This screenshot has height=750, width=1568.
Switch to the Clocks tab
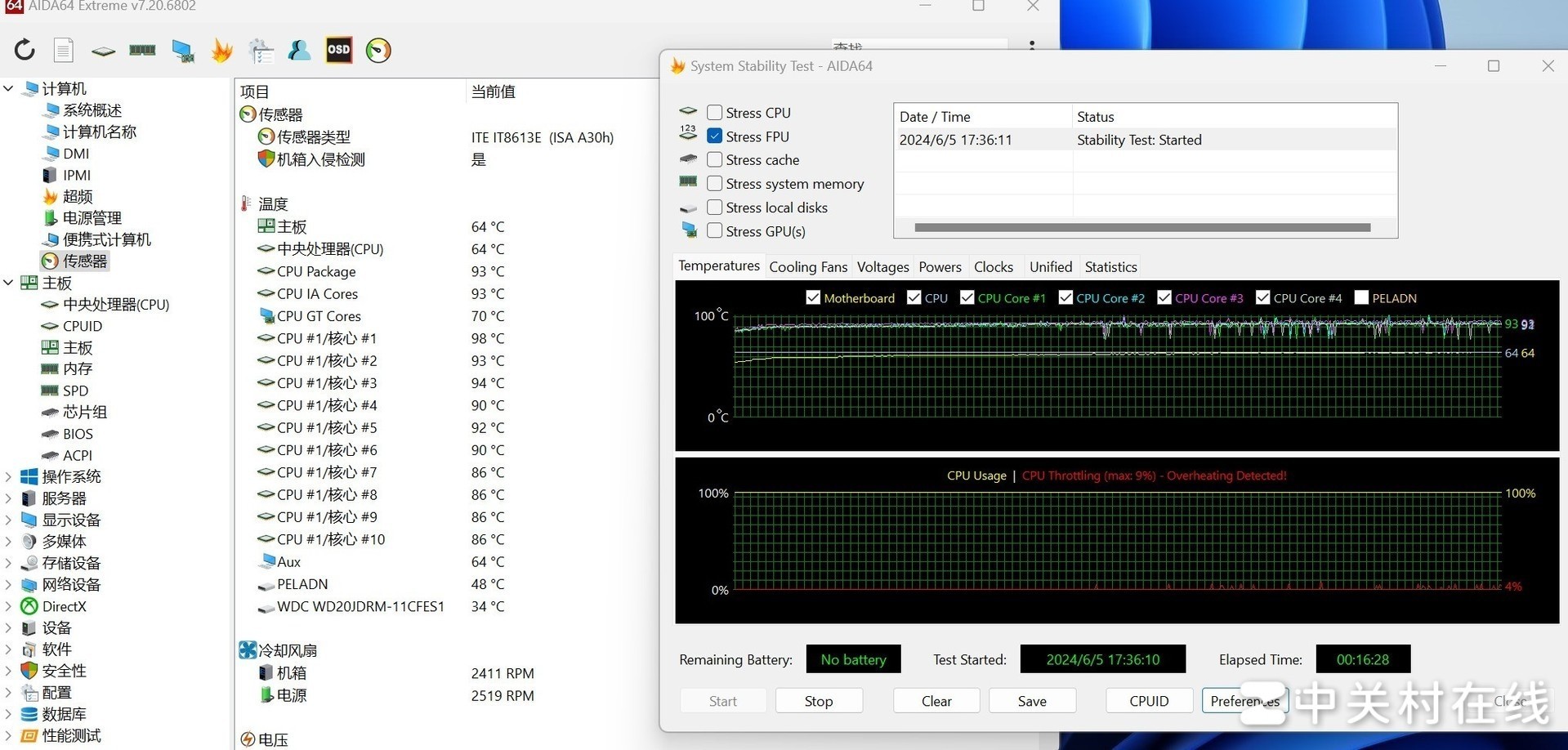[x=994, y=267]
